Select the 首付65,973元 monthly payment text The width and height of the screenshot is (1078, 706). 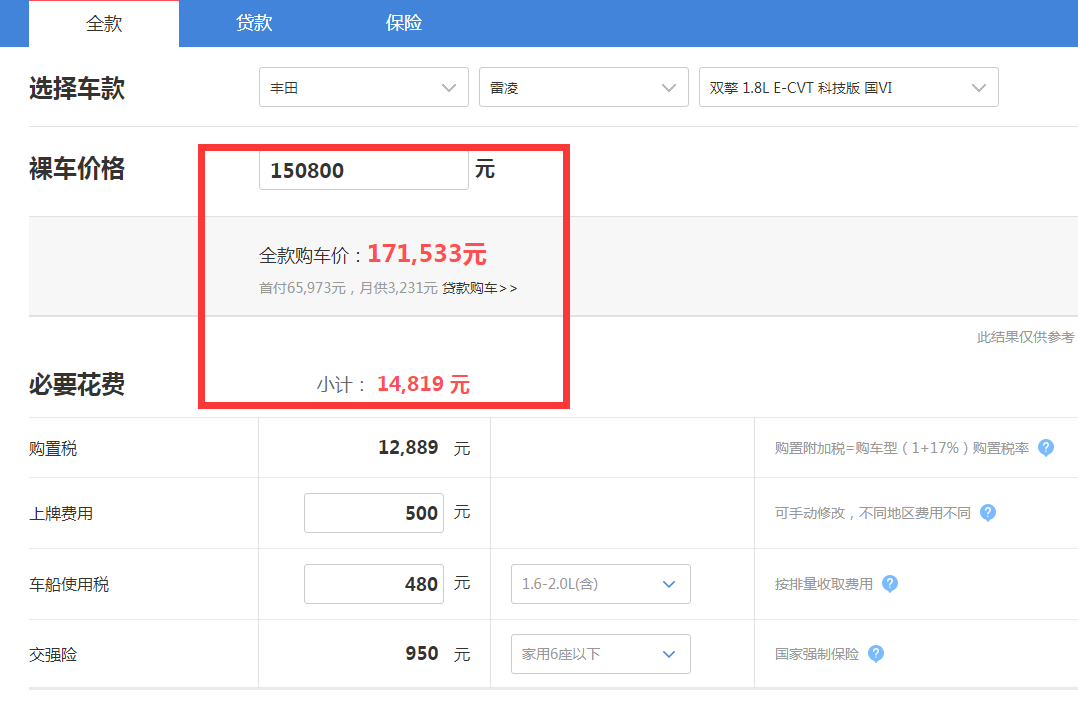point(348,288)
